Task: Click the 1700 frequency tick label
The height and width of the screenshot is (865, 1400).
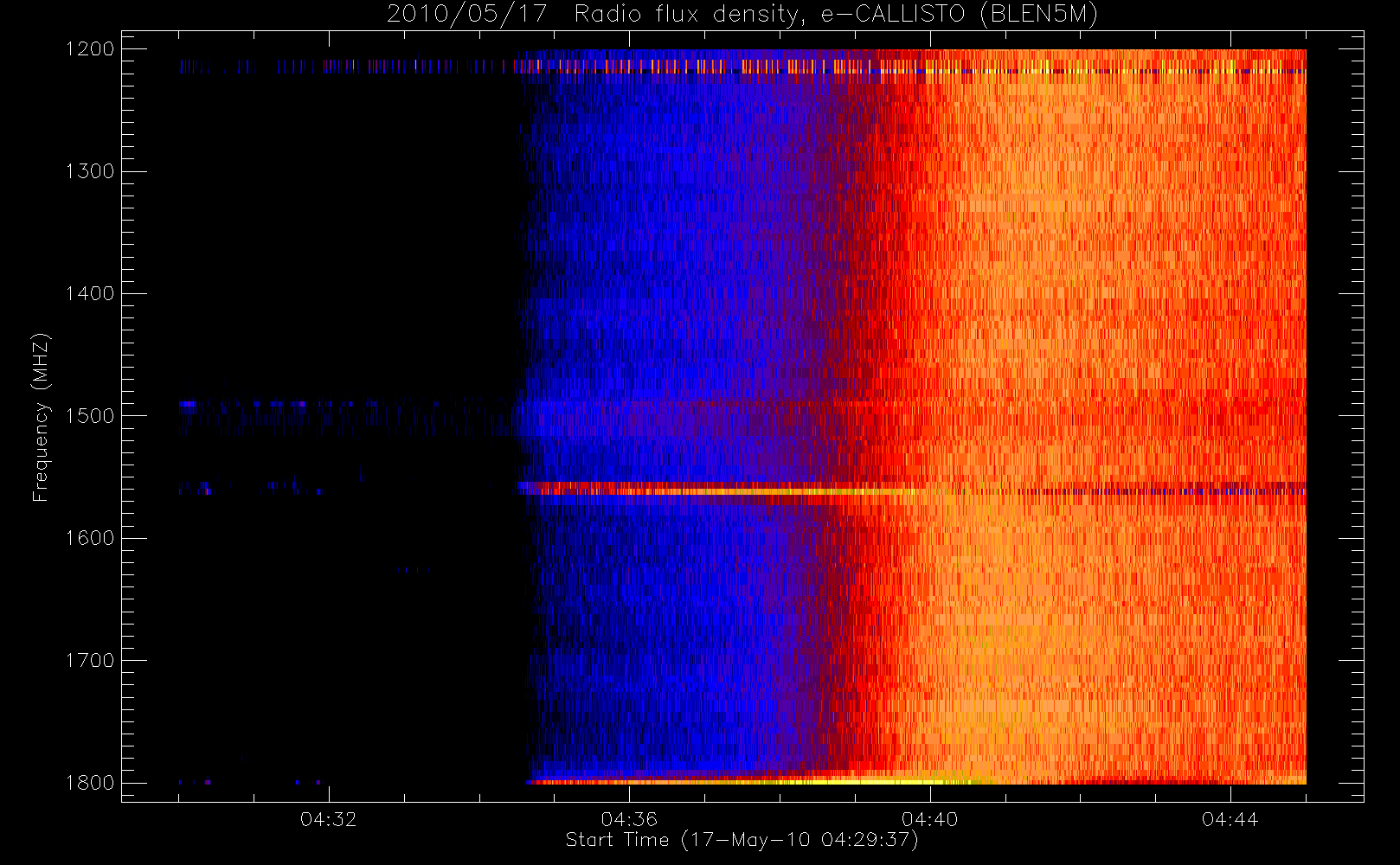Action: (90, 661)
